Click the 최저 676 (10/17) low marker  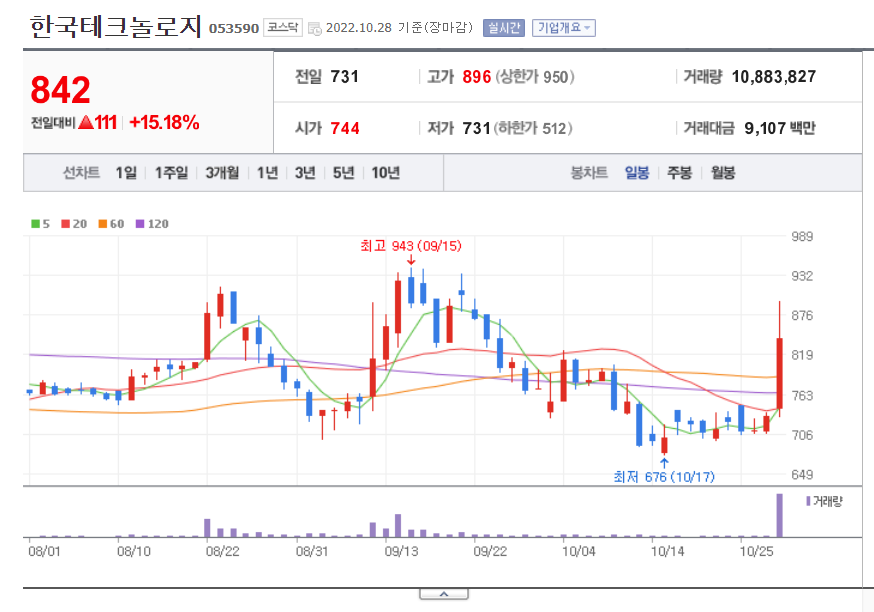[664, 477]
